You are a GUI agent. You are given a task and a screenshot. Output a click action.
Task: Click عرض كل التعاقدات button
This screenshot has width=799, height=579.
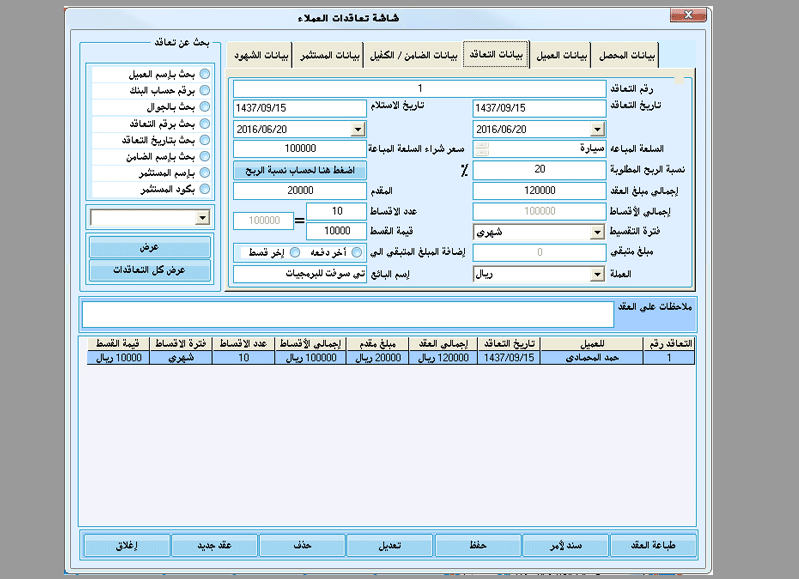click(x=150, y=270)
